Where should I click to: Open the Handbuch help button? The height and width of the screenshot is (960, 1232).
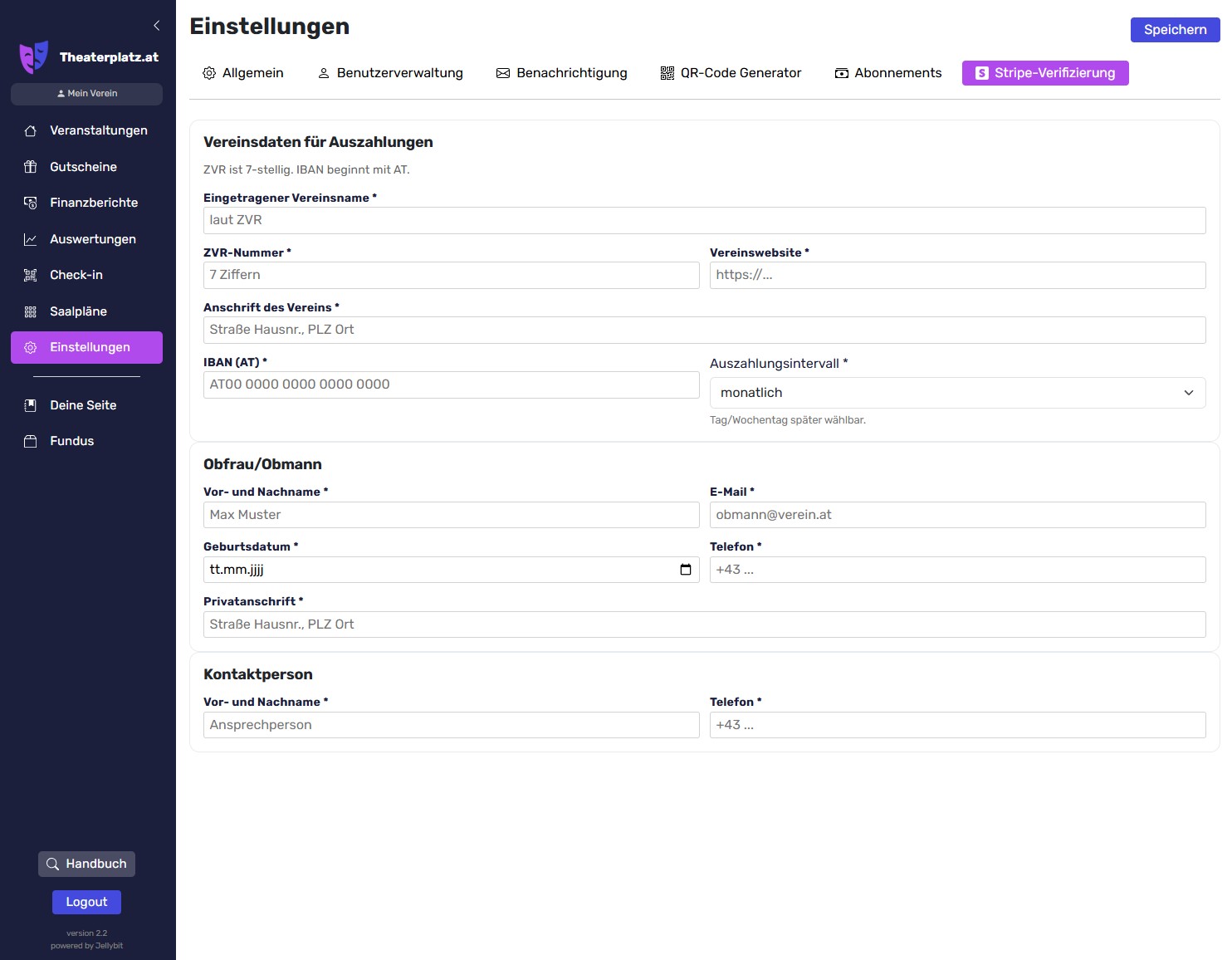tap(86, 864)
